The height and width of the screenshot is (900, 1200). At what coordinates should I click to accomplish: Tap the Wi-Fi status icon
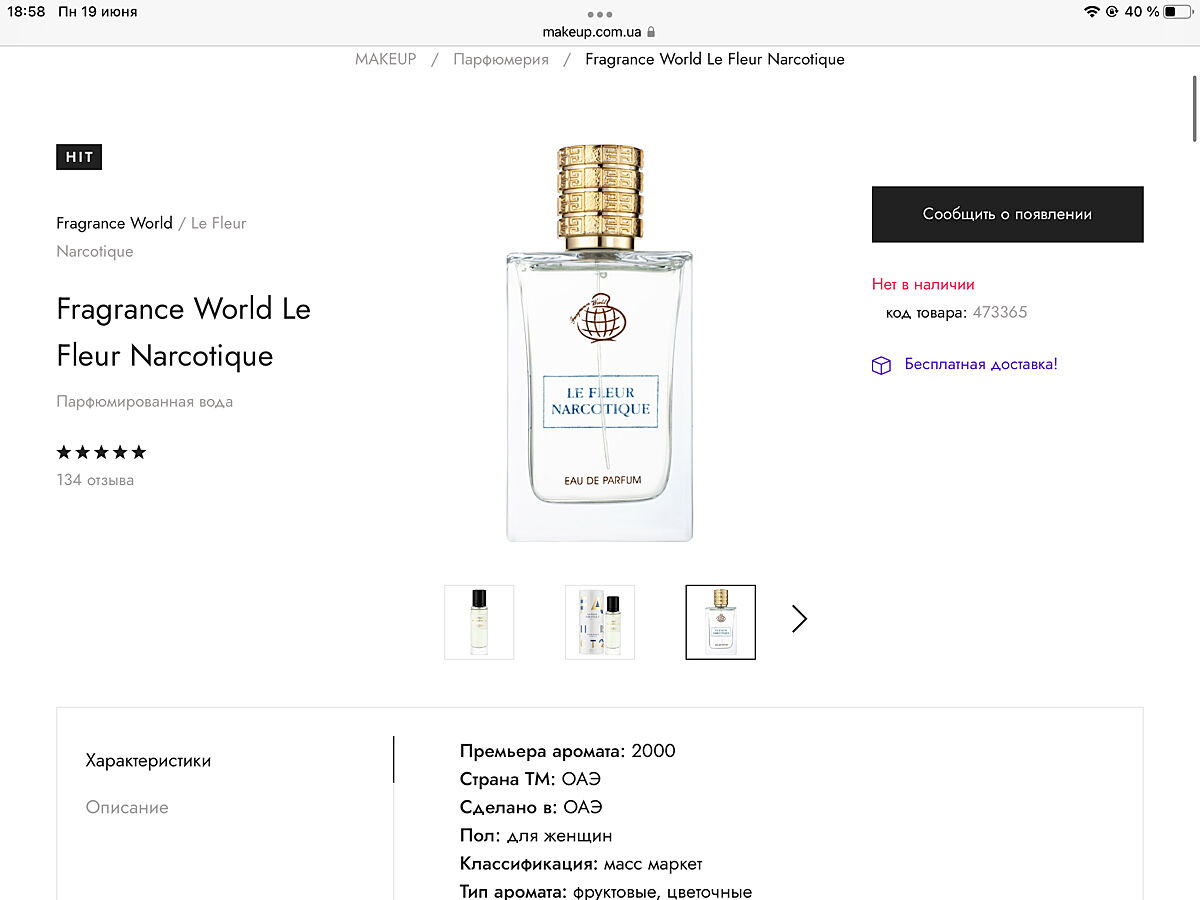click(1091, 12)
